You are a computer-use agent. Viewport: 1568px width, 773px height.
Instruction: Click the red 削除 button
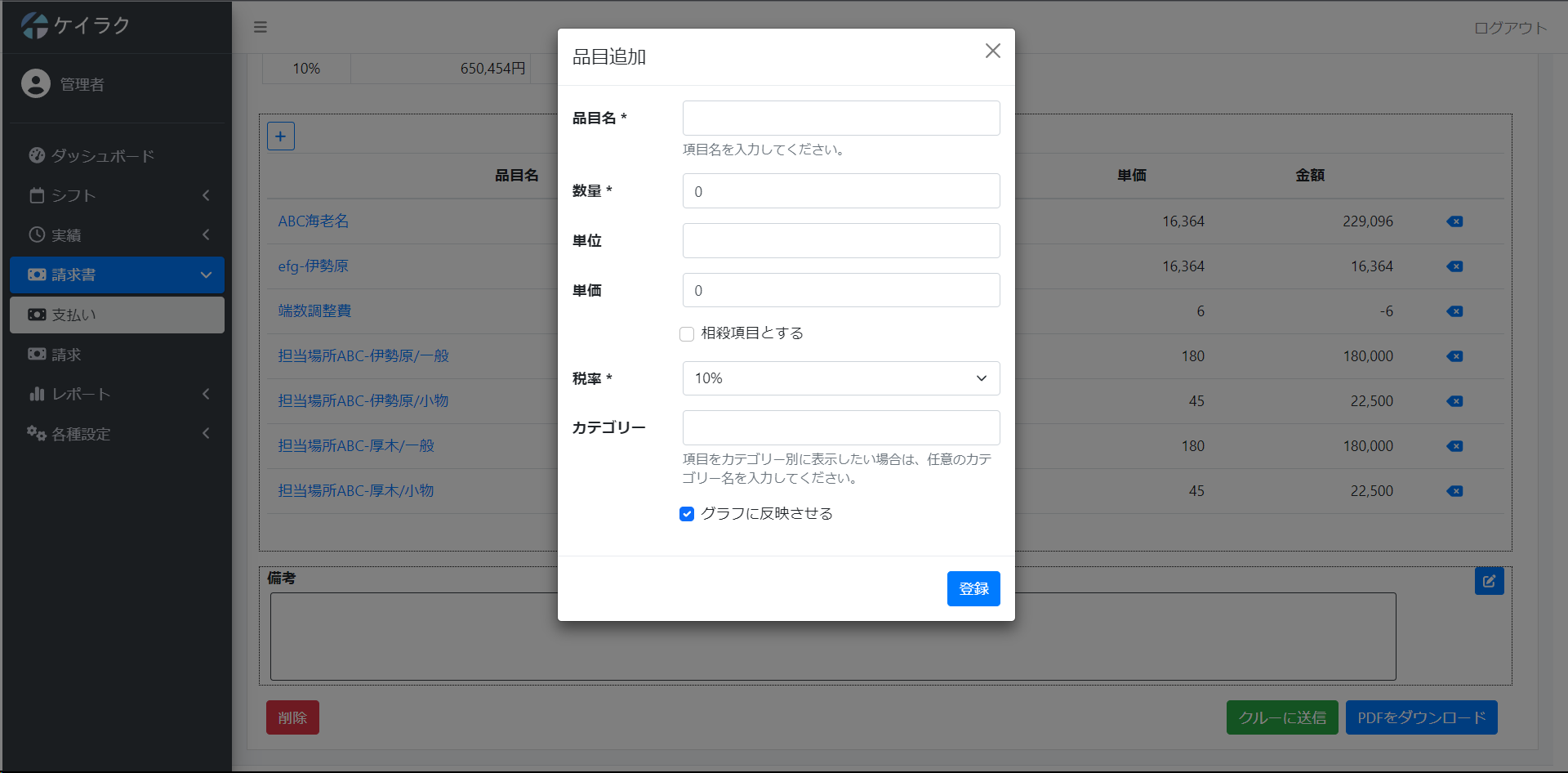click(292, 717)
